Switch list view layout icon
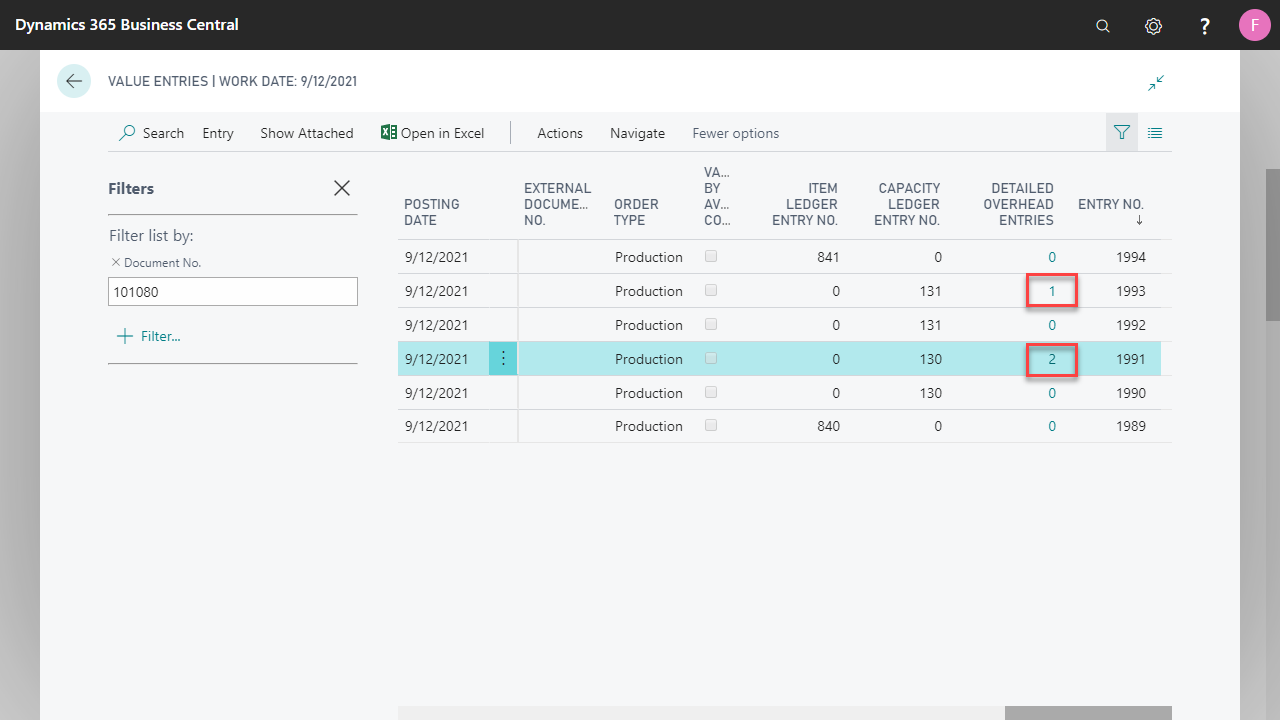The image size is (1280, 720). [x=1155, y=132]
